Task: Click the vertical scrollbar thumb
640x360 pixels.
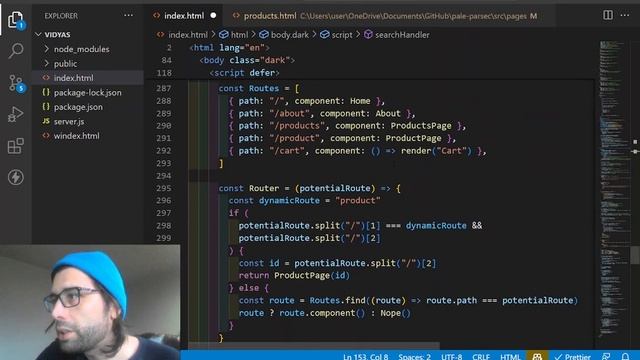Action: [x=635, y=255]
